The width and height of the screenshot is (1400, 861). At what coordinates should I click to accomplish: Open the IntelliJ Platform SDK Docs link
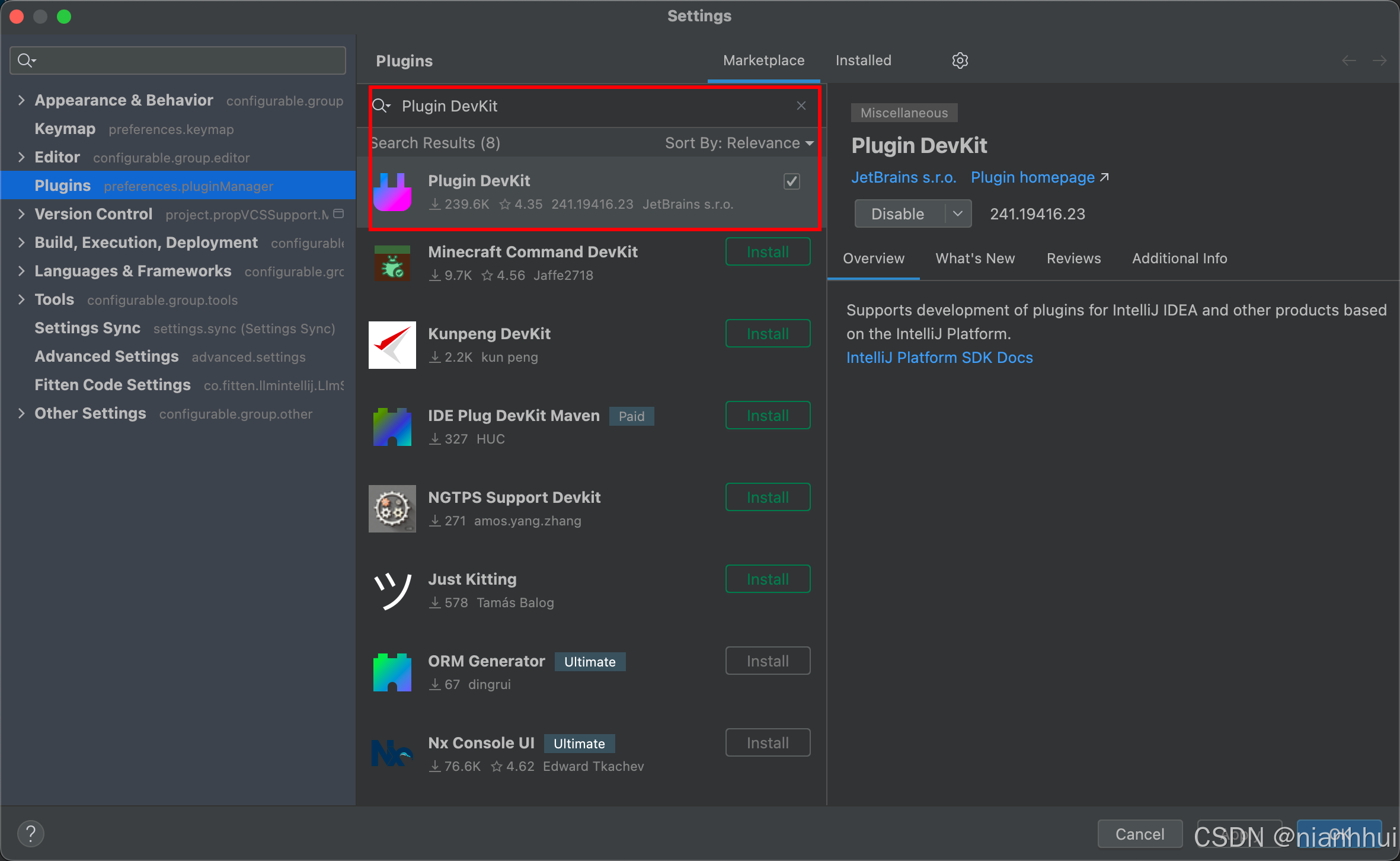click(x=939, y=358)
